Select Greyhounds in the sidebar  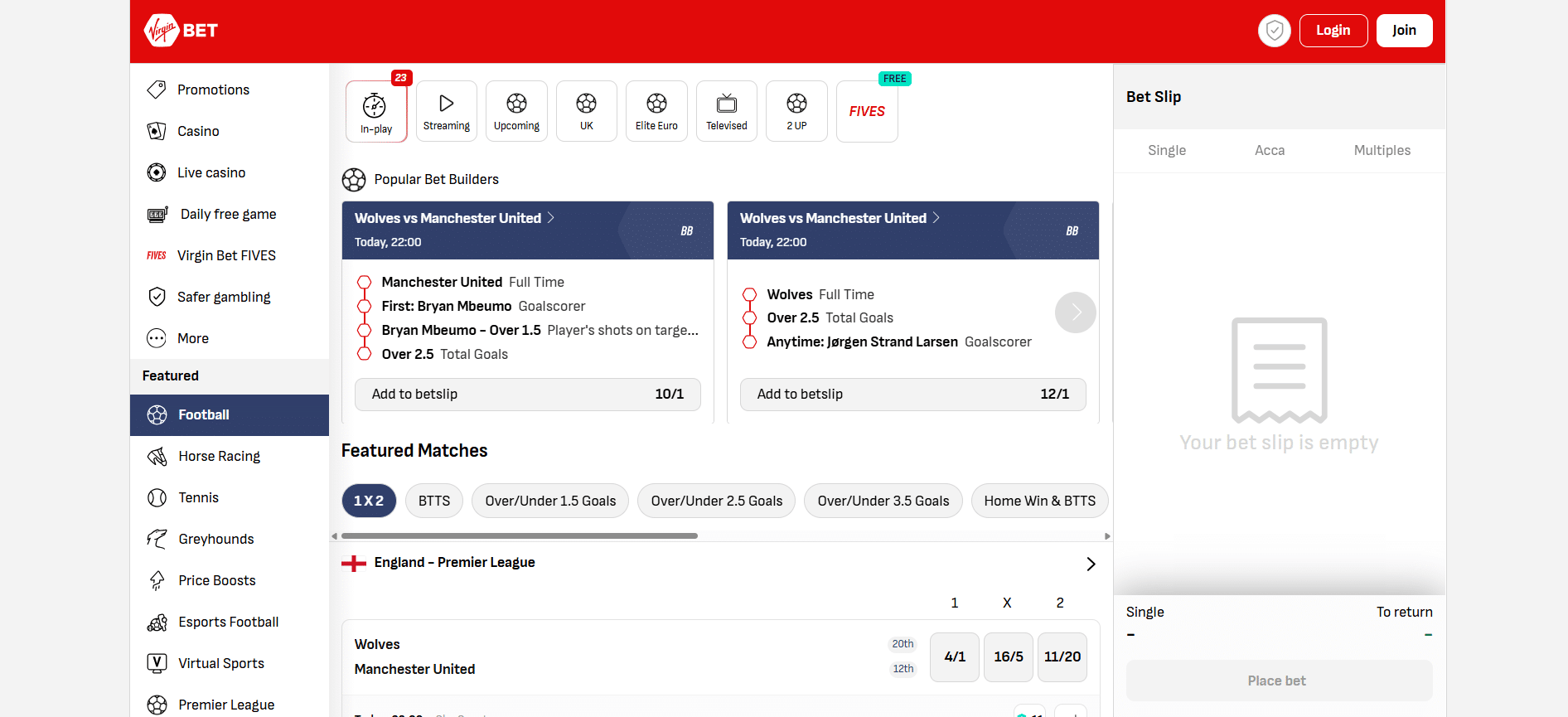pyautogui.click(x=230, y=540)
